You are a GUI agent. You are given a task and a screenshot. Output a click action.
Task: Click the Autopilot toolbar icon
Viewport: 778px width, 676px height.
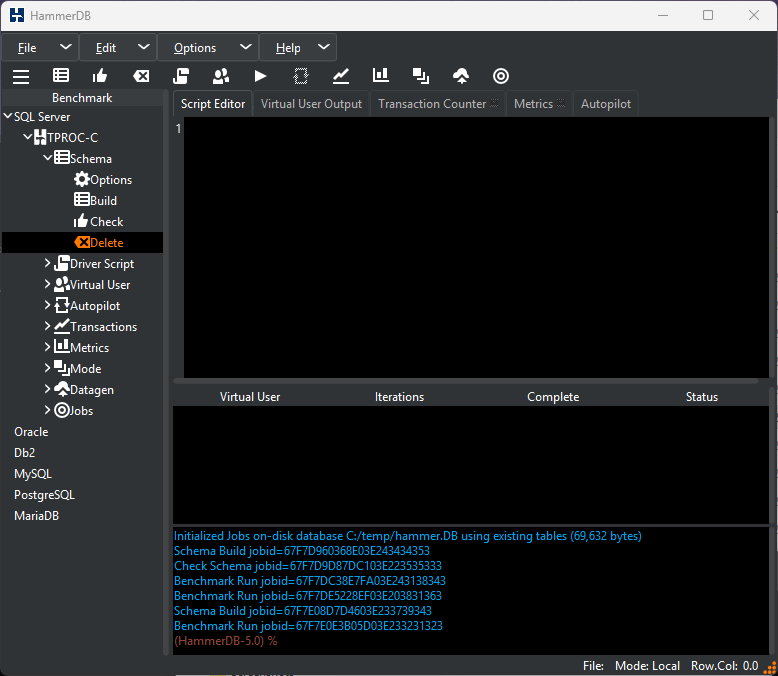(301, 76)
